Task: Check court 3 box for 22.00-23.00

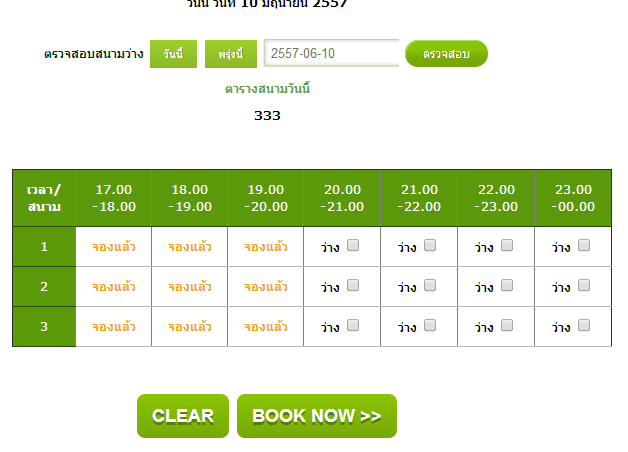Action: (507, 325)
